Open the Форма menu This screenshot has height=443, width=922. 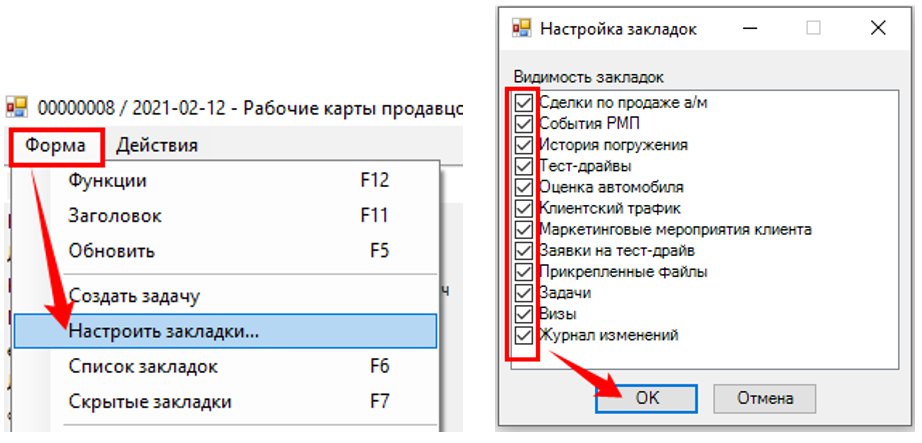(x=57, y=145)
